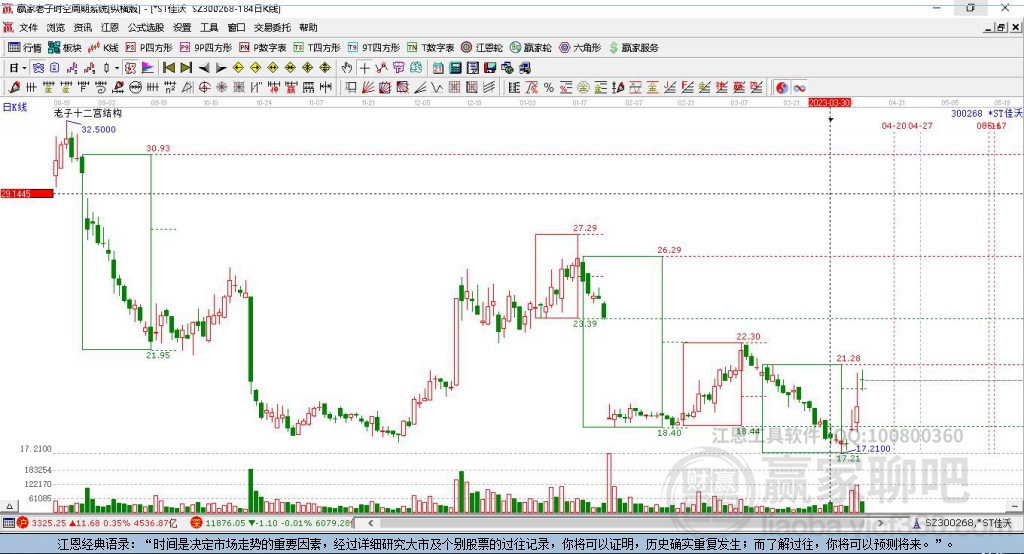1024x554 pixels.
Task: Click the save floppy disk icon
Action: pyautogui.click(x=490, y=67)
